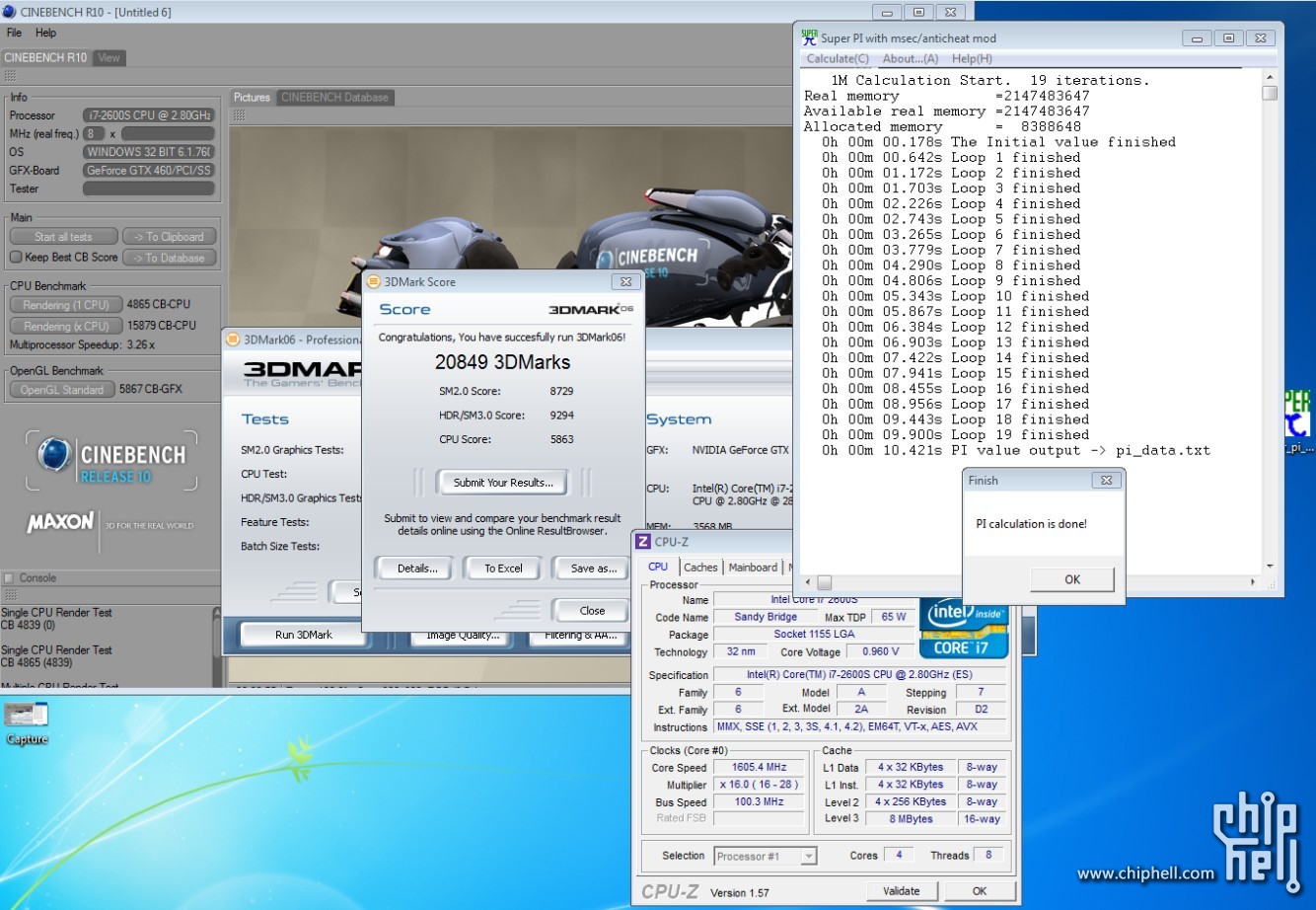Viewport: 1316px width, 910px height.
Task: Click the Intel Core i7 logo in CPU-Z
Action: tap(964, 628)
